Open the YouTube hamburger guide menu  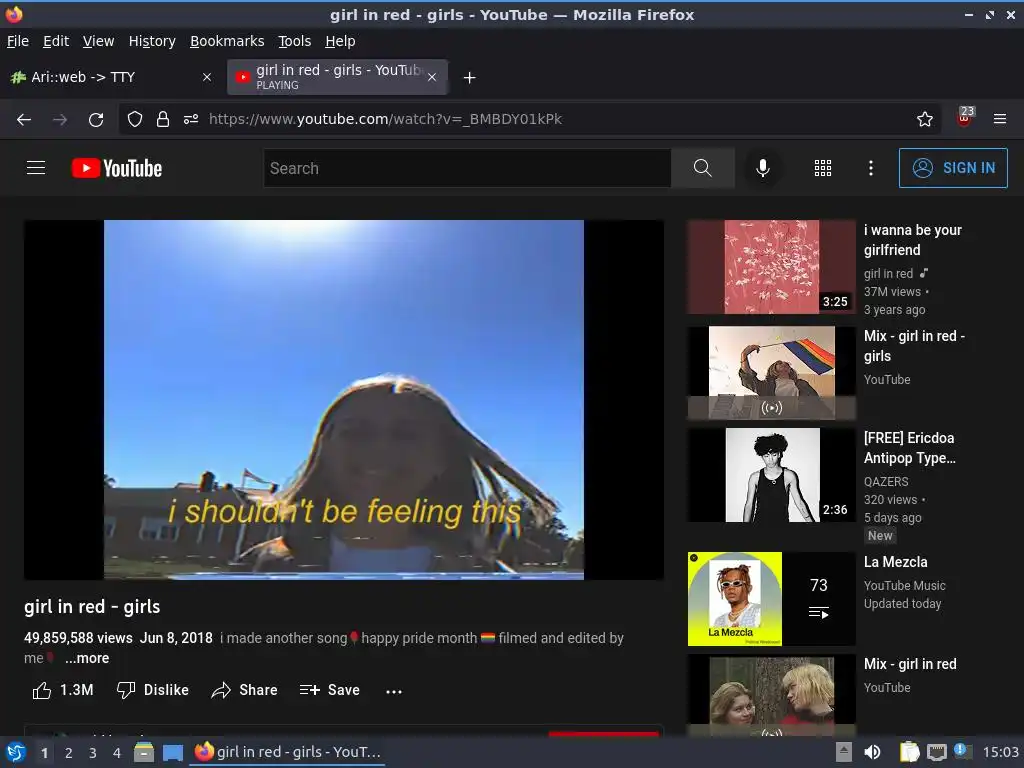(36, 168)
